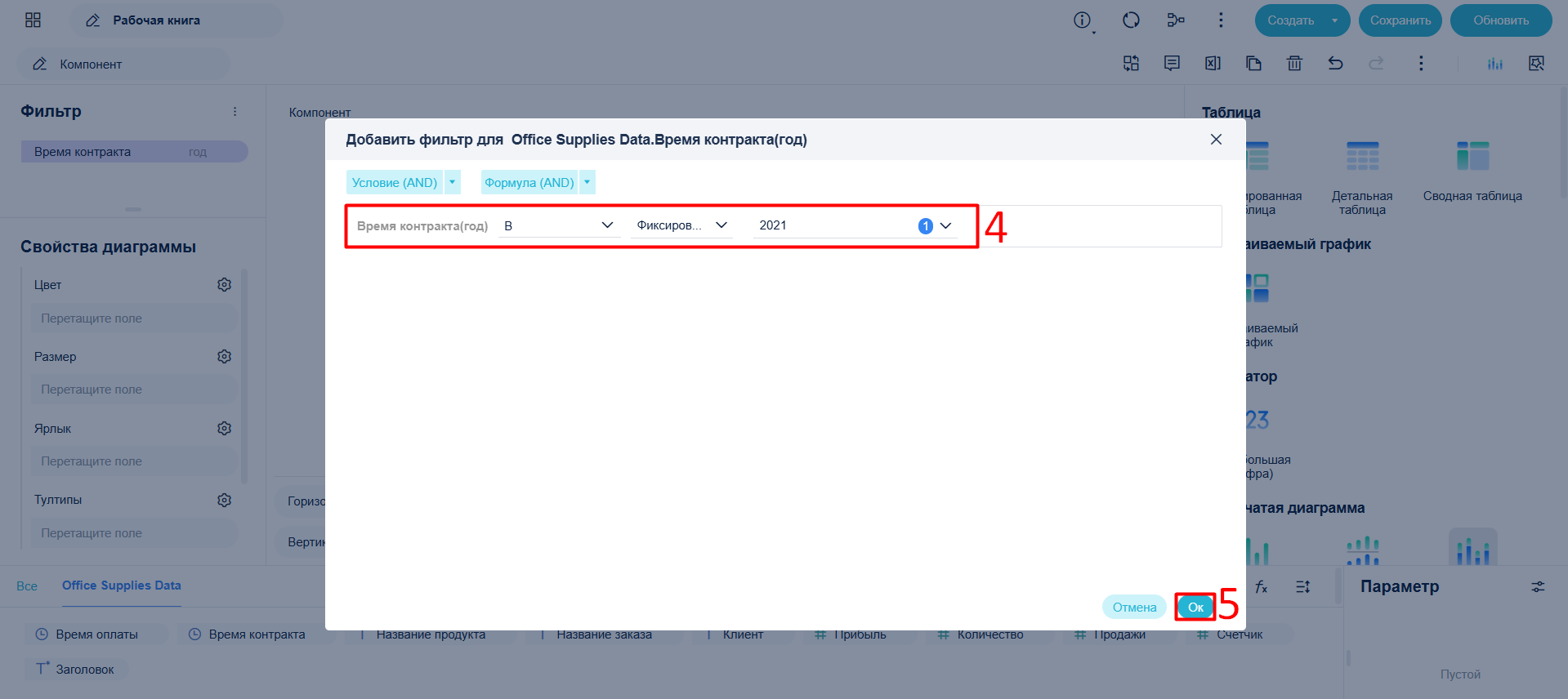Click the contract time year filter pill
Viewport: 1568px width, 699px height.
[x=134, y=152]
